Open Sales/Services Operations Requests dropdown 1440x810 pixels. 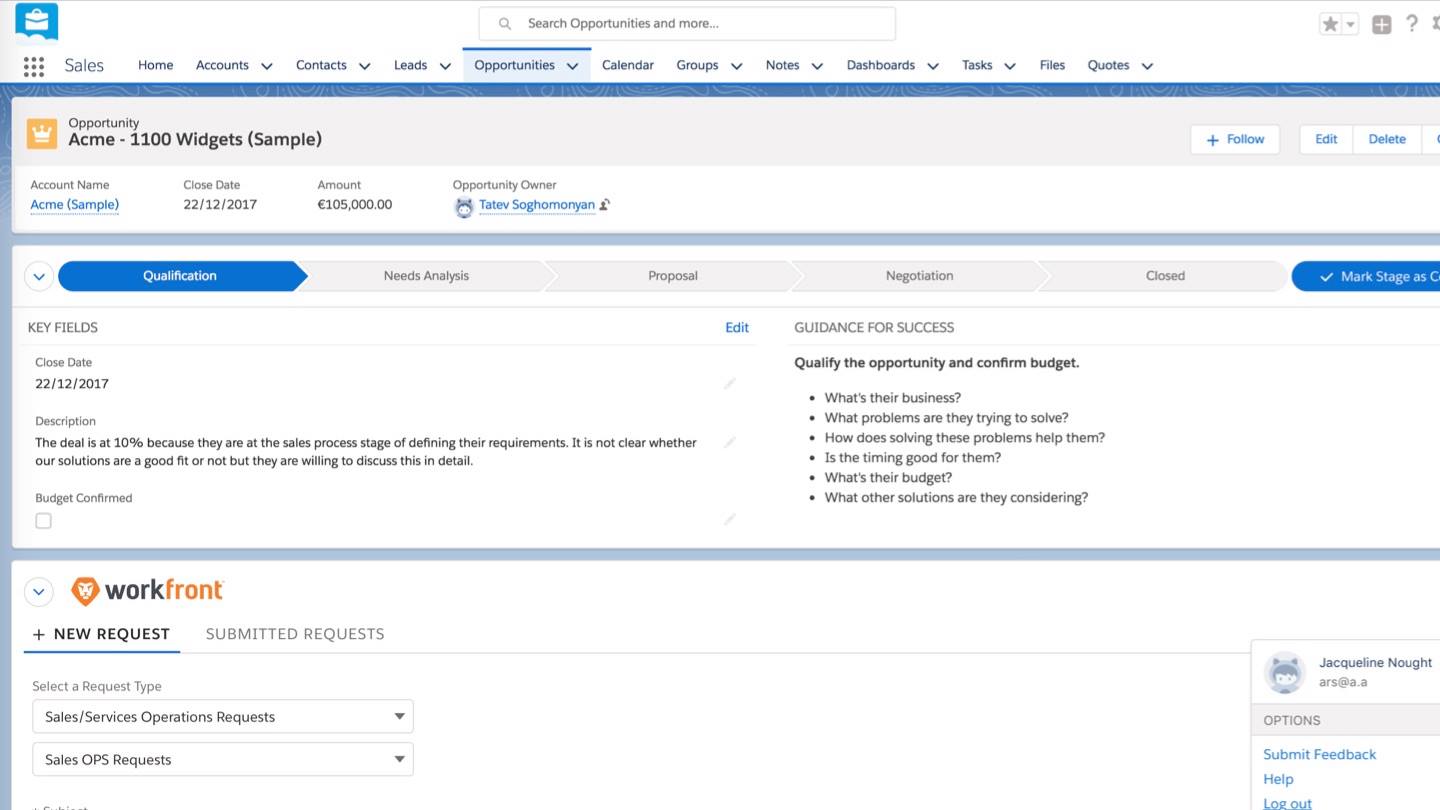[x=222, y=717]
